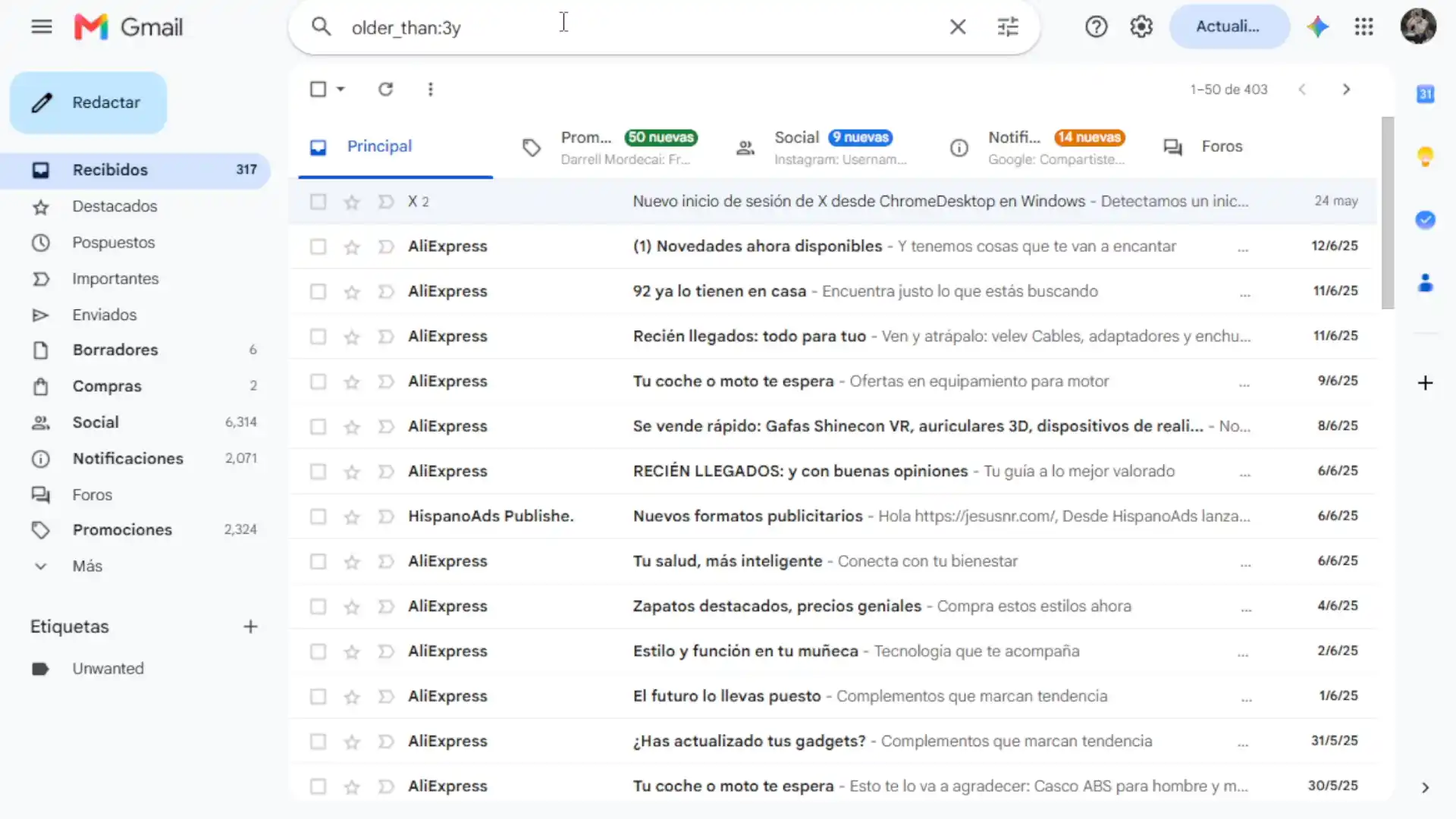The height and width of the screenshot is (819, 1456).
Task: Refresh the mail list
Action: click(x=385, y=89)
